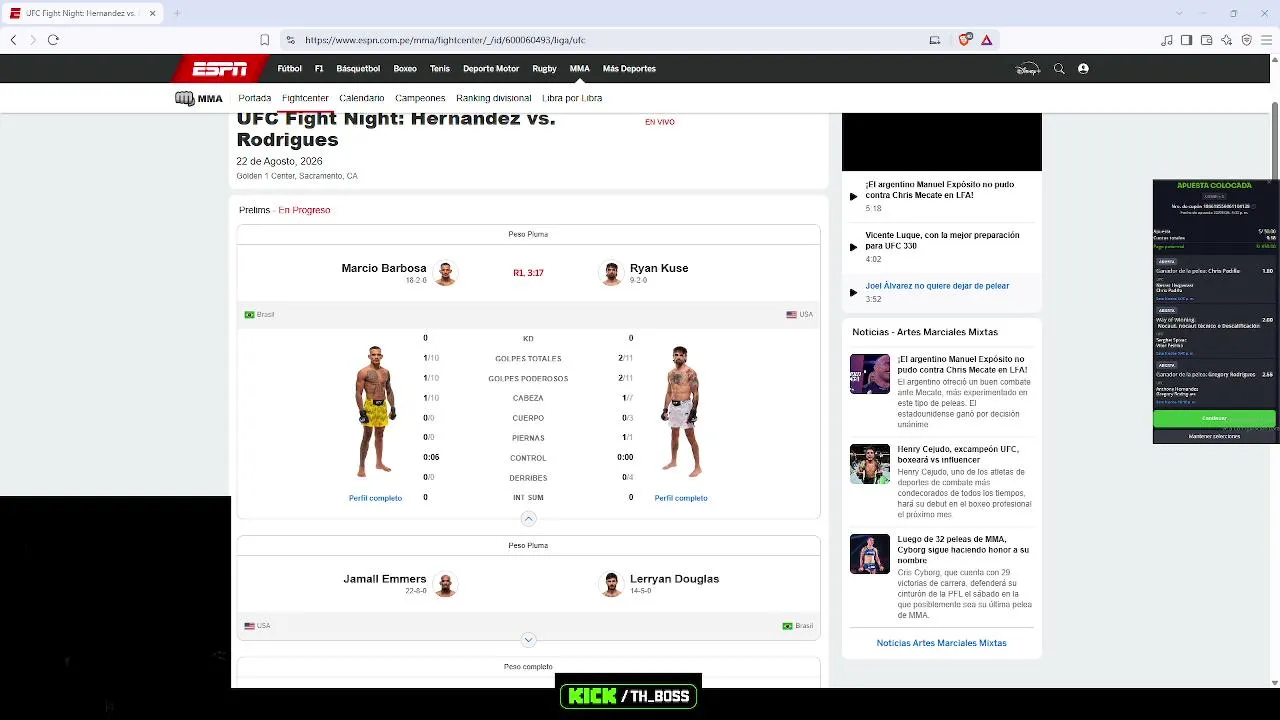This screenshot has height=720, width=1280.
Task: Open the MMA menu in top bar
Action: pos(579,69)
